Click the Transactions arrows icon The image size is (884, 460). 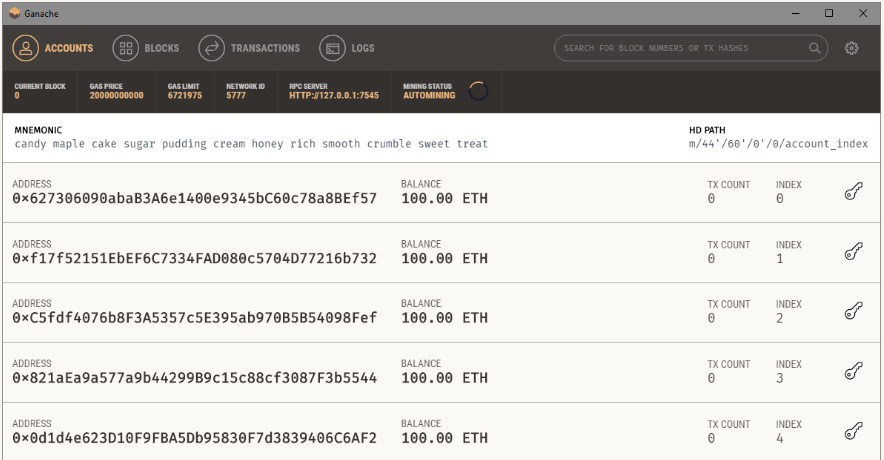(x=211, y=48)
